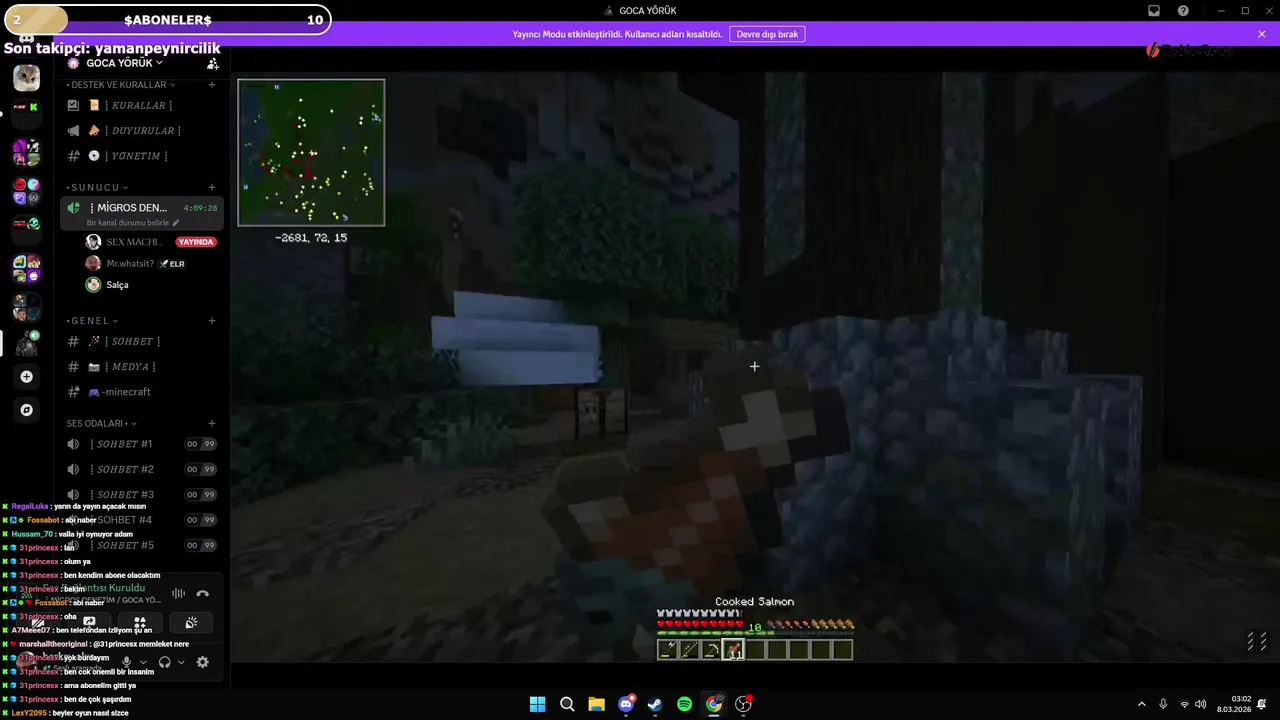
Task: Join the SOHBET #1 voice channel
Action: (x=142, y=444)
